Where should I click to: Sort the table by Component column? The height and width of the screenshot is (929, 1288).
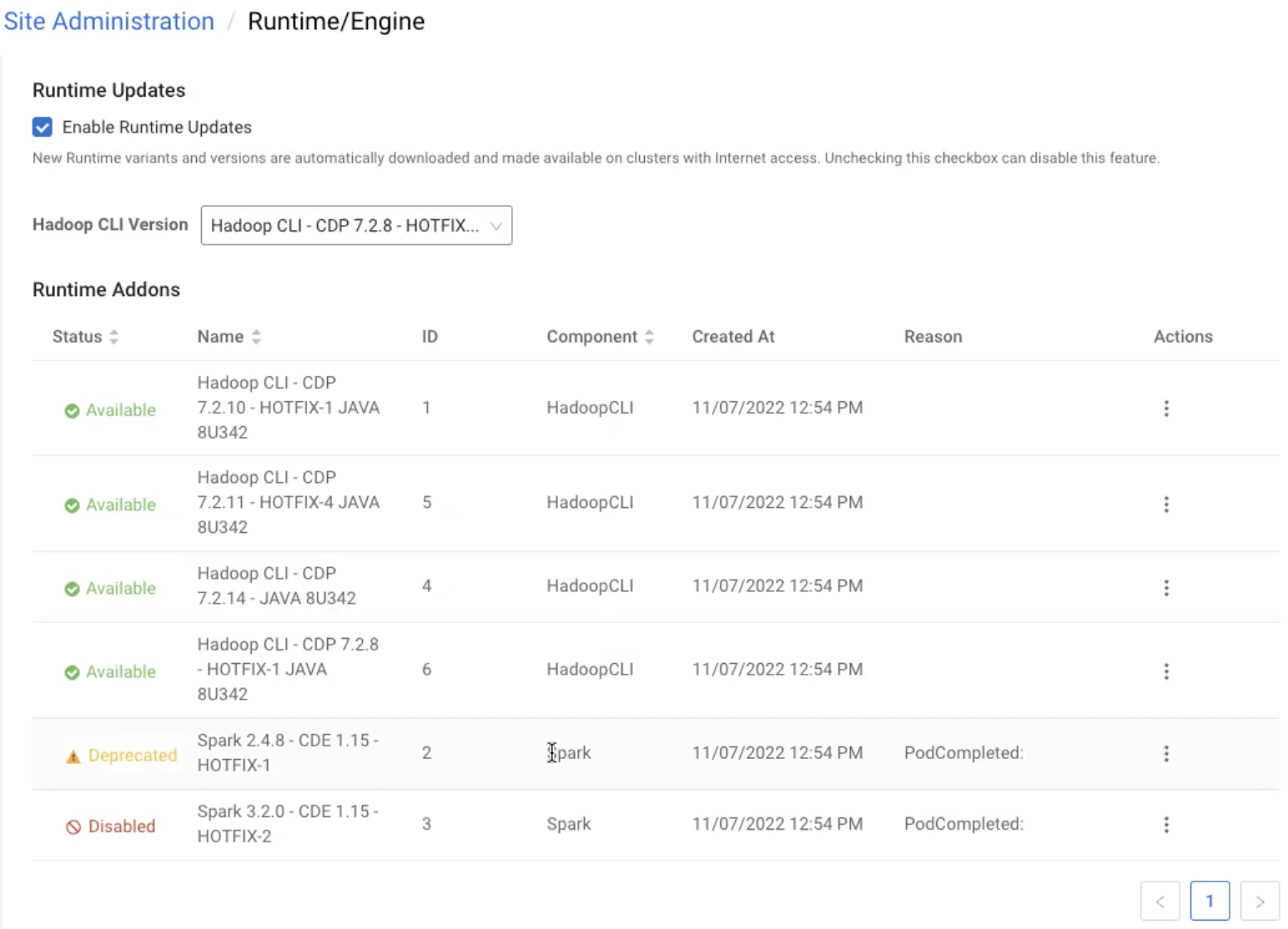pyautogui.click(x=649, y=337)
